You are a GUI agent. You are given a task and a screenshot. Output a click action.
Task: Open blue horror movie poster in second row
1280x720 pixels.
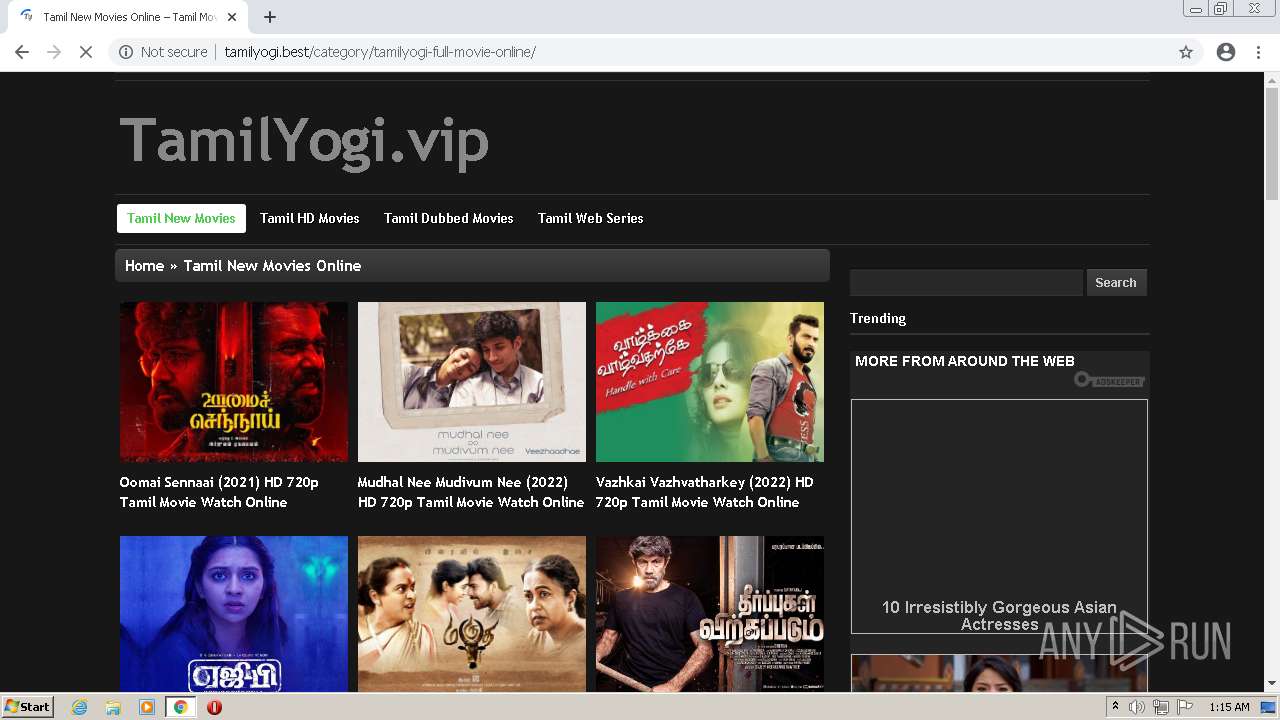pyautogui.click(x=234, y=614)
